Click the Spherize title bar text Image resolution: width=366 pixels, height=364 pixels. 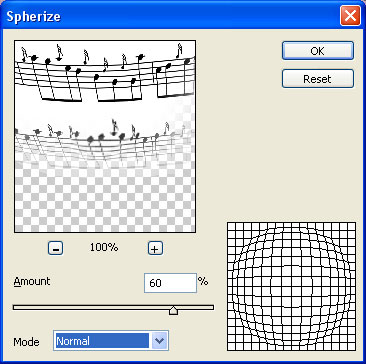point(33,16)
